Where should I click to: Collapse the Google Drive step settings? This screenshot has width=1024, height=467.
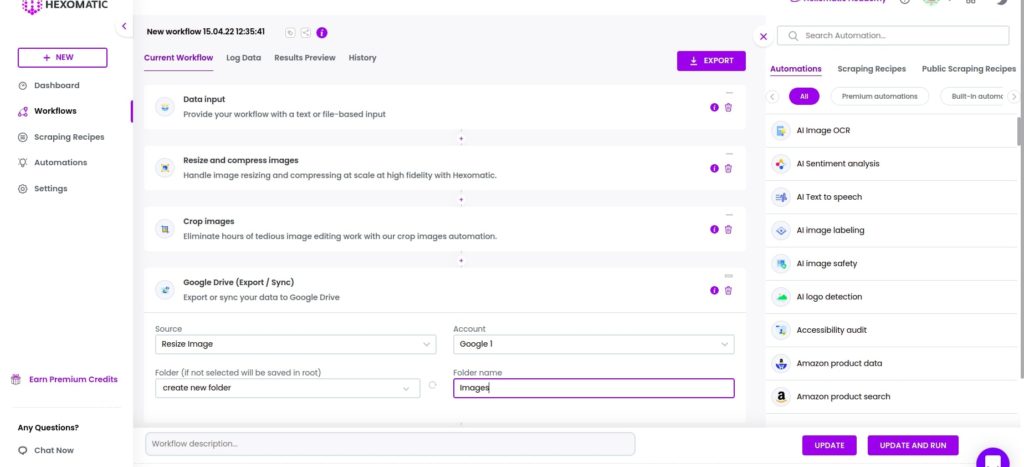pyautogui.click(x=729, y=276)
